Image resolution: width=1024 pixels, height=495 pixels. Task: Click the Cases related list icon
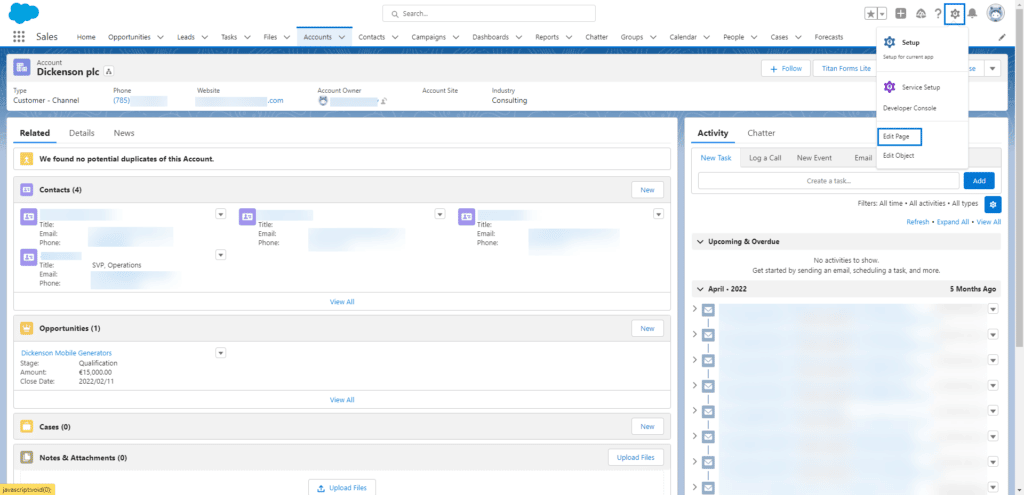[27, 426]
